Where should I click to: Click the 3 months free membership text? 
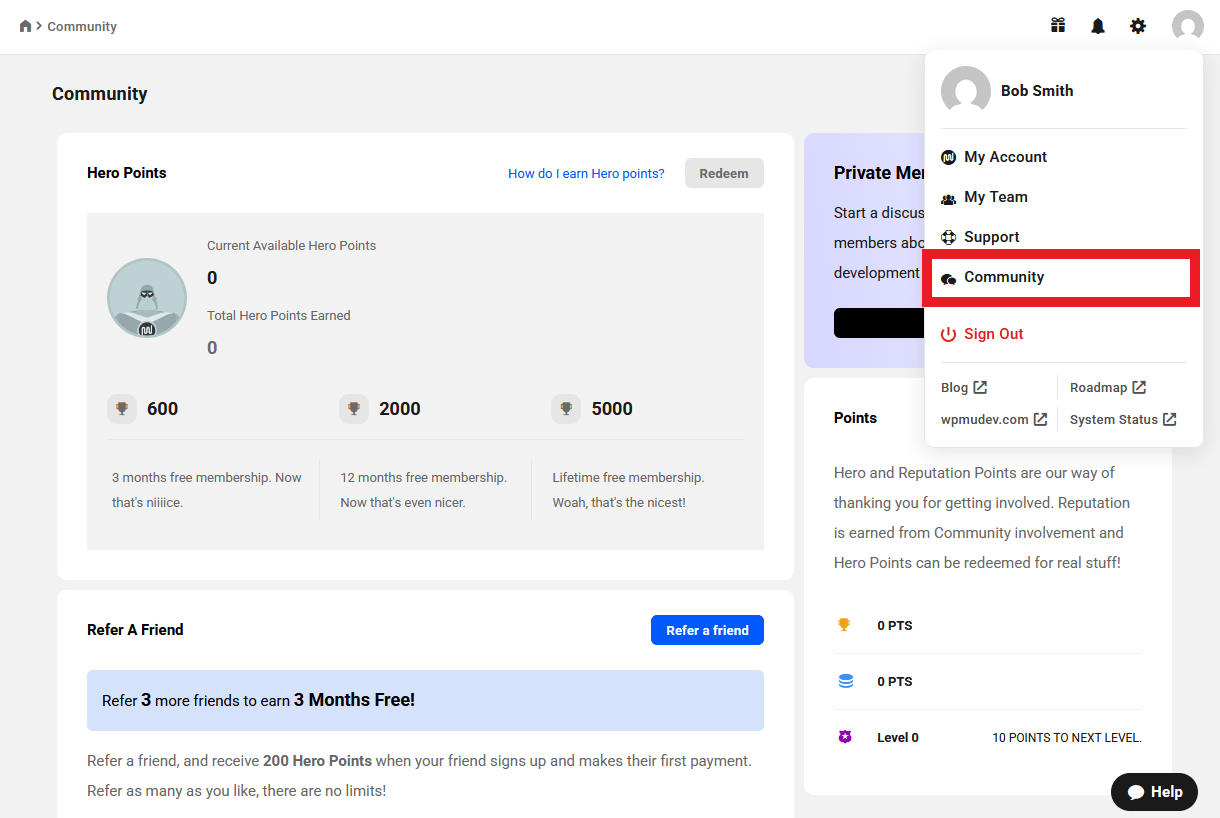(x=207, y=490)
